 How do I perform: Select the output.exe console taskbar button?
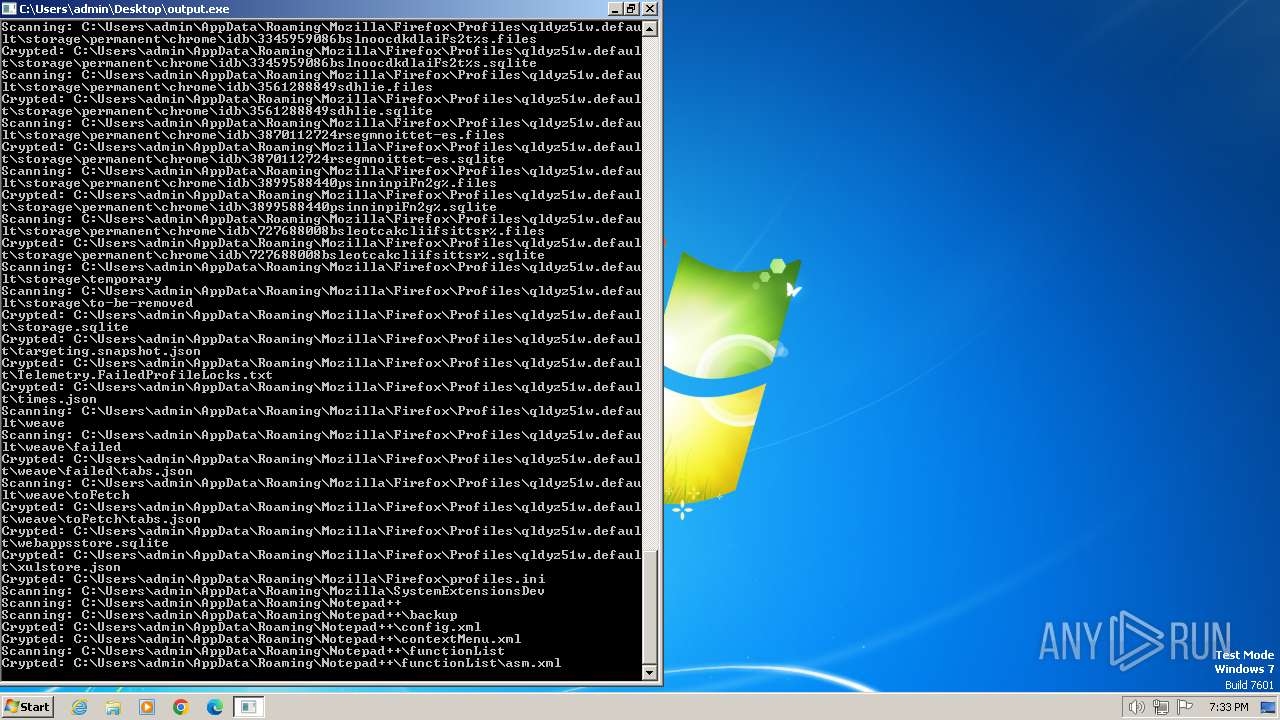click(248, 707)
